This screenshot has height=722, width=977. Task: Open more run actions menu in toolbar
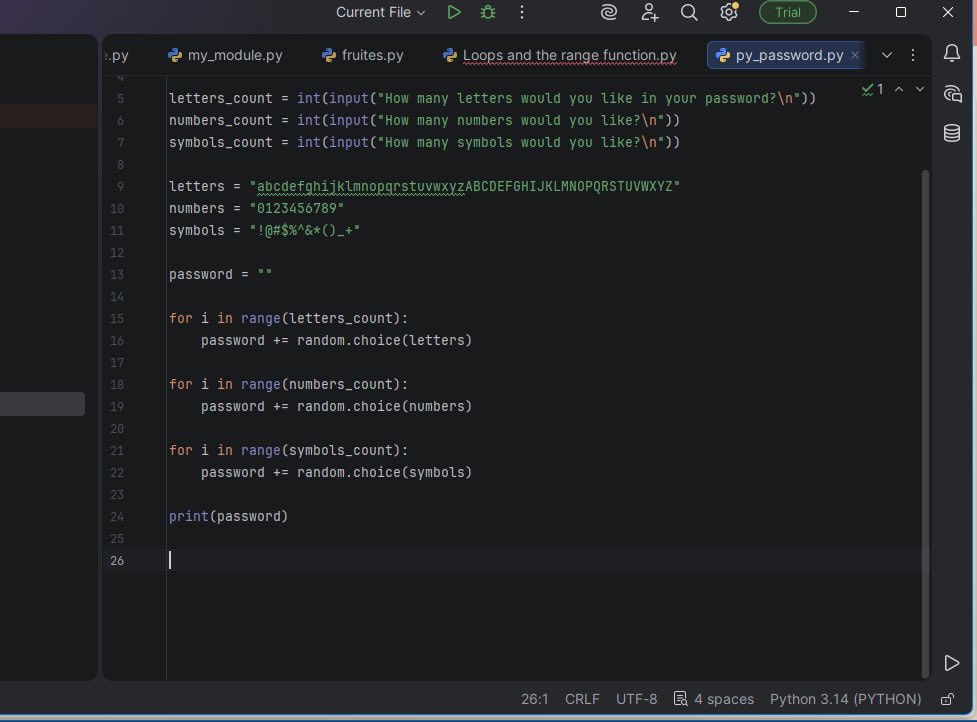522,12
